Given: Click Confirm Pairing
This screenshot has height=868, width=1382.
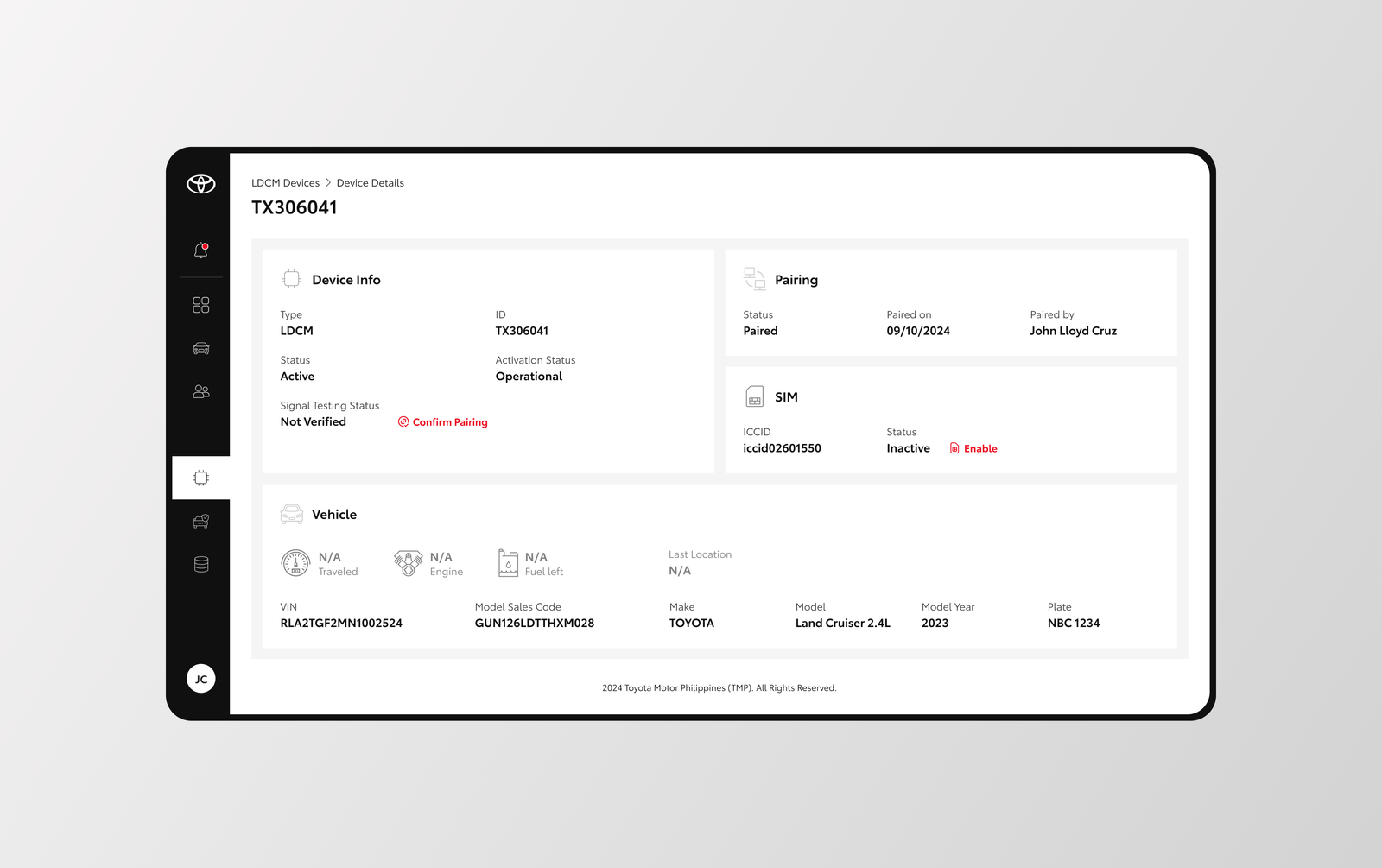Looking at the screenshot, I should [443, 422].
